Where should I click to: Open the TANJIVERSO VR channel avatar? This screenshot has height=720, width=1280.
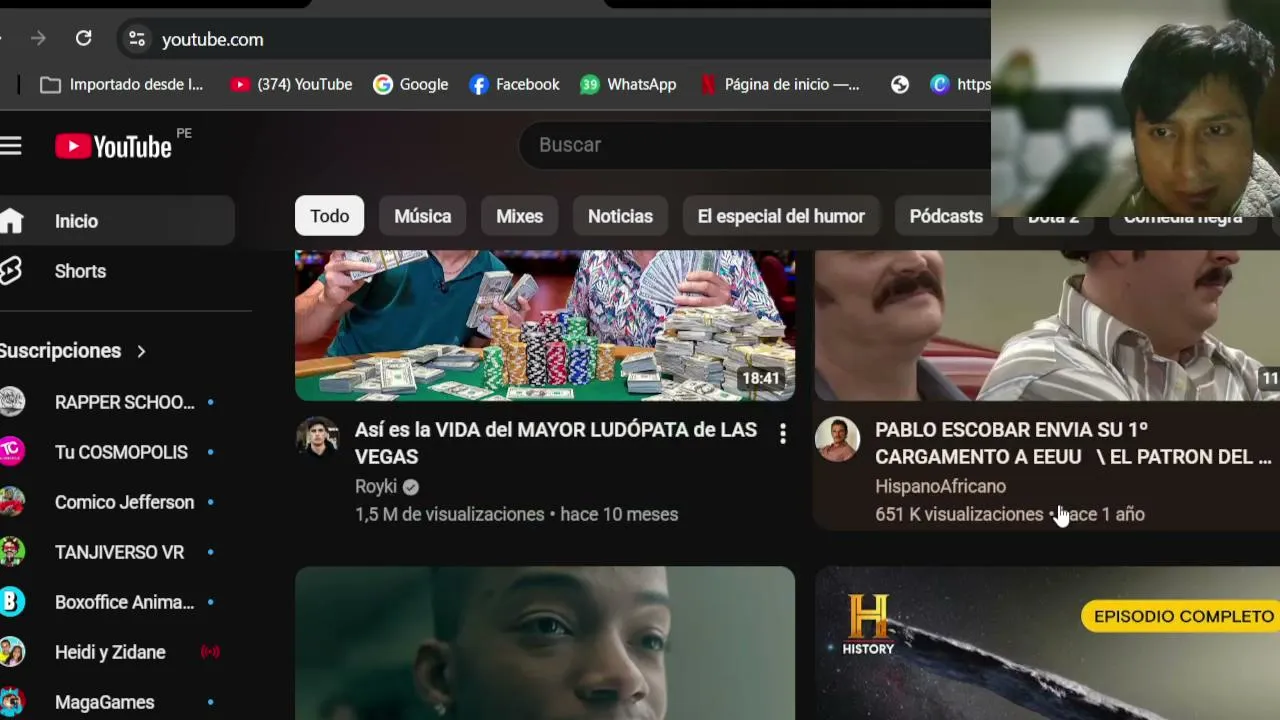[11, 552]
